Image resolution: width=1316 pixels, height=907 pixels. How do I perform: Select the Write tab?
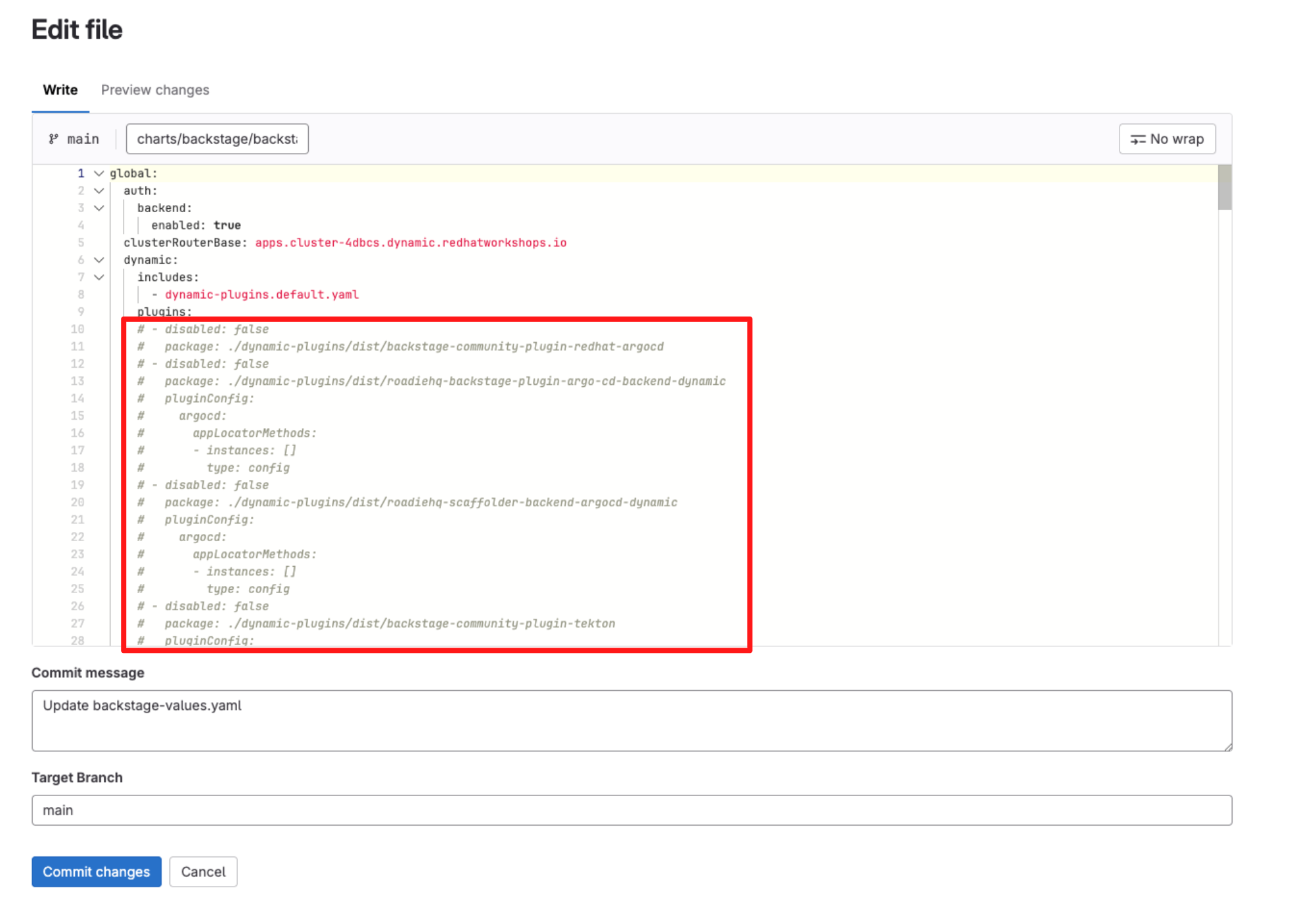click(59, 90)
